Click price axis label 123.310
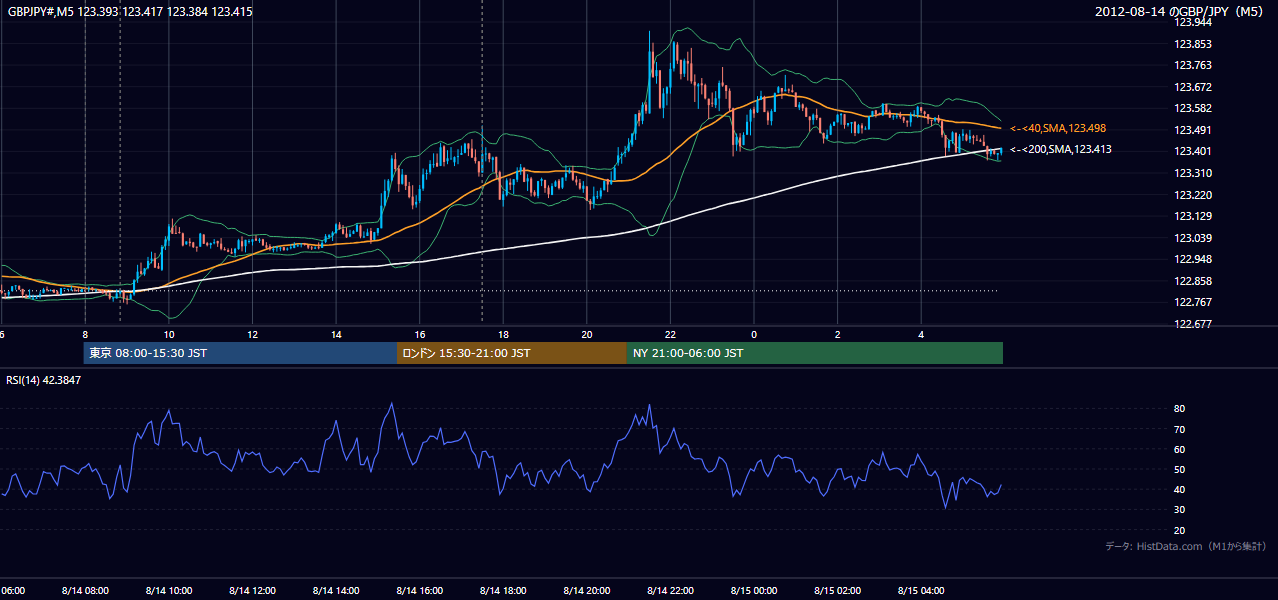The height and width of the screenshot is (600, 1278). 1192,173
